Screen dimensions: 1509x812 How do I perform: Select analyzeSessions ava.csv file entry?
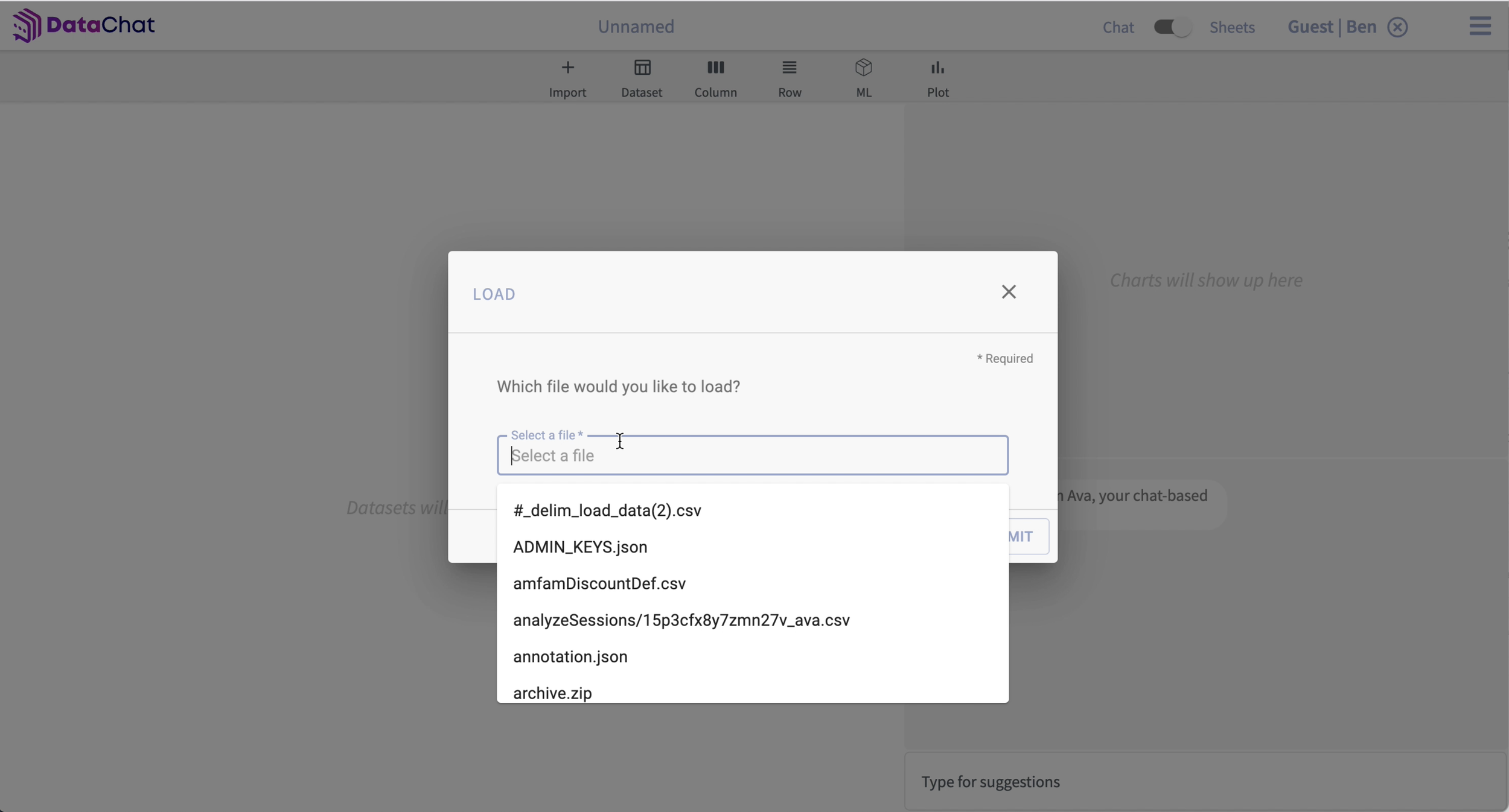click(x=681, y=620)
